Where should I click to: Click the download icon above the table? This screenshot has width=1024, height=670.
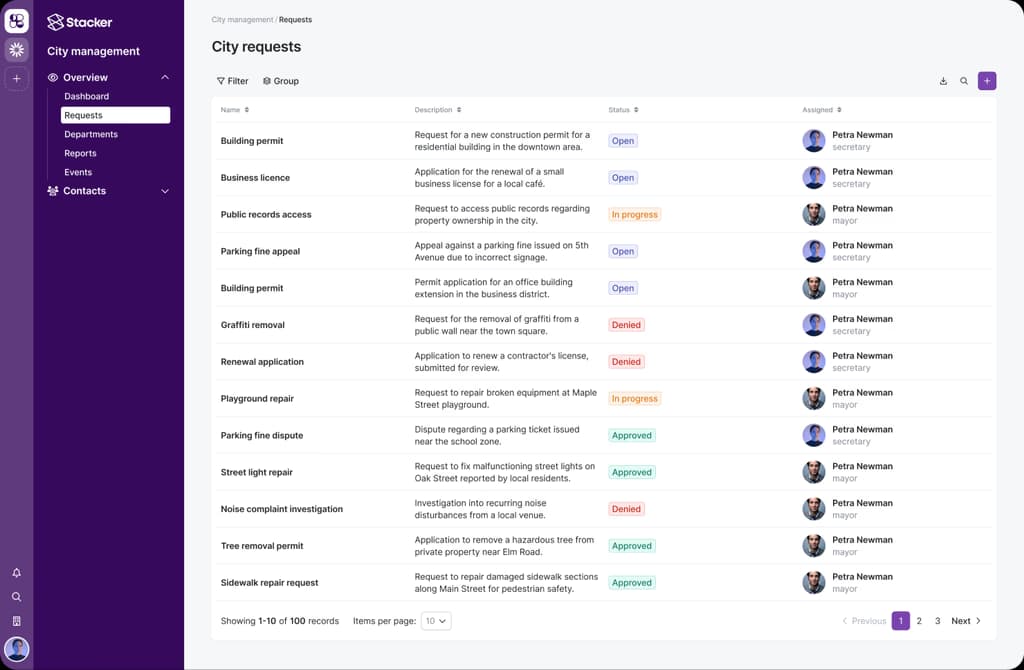click(x=943, y=81)
